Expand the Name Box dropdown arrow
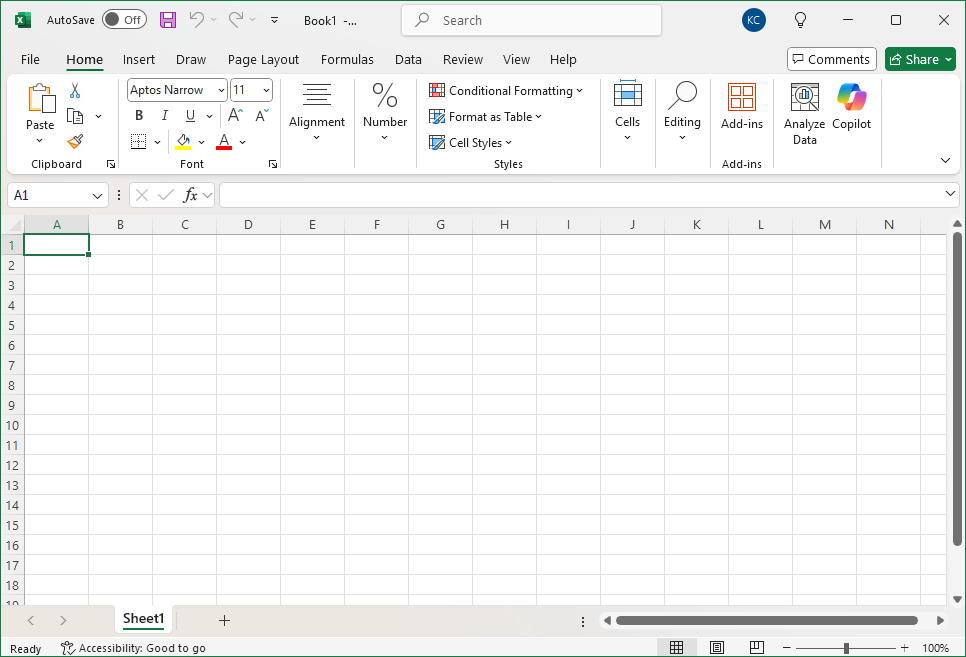Screen dimensions: 966x657 [98, 196]
